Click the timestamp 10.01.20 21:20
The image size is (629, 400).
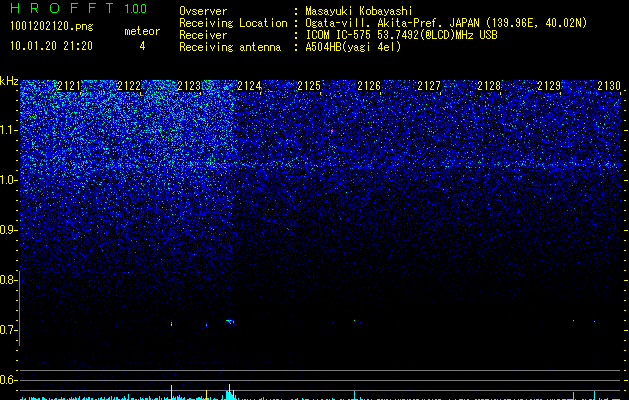pos(51,46)
